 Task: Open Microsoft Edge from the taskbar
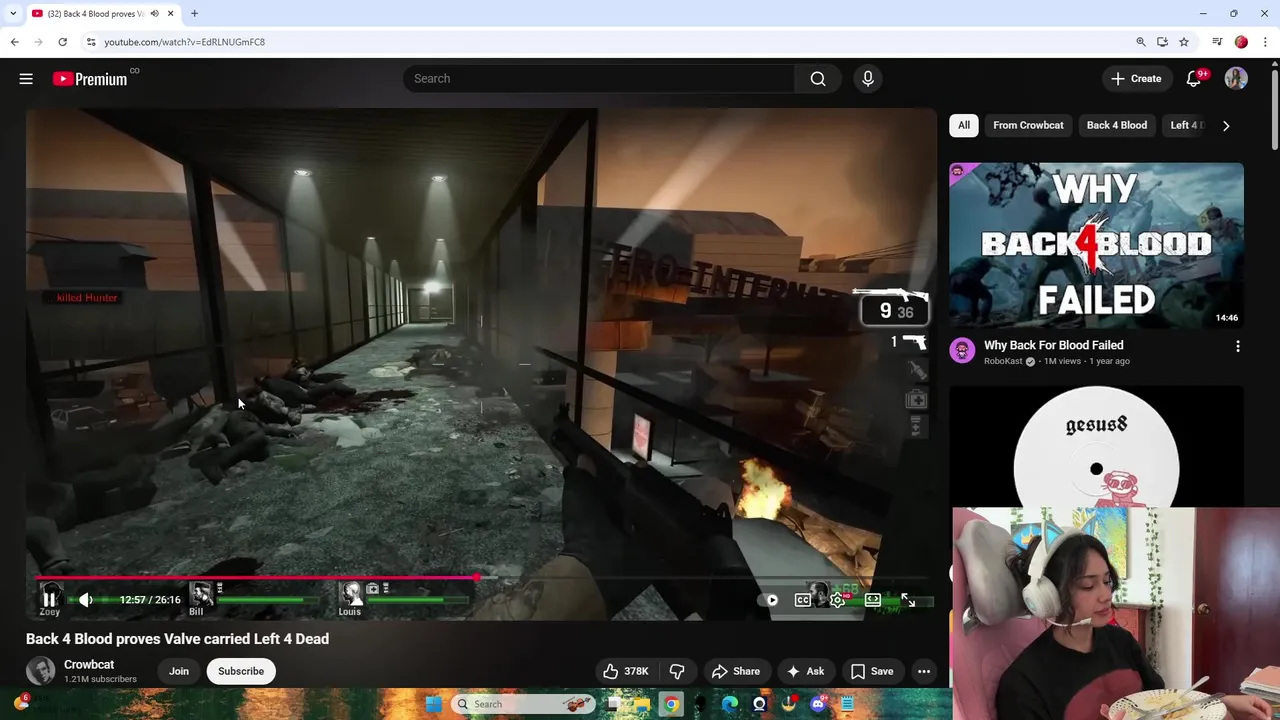click(730, 704)
